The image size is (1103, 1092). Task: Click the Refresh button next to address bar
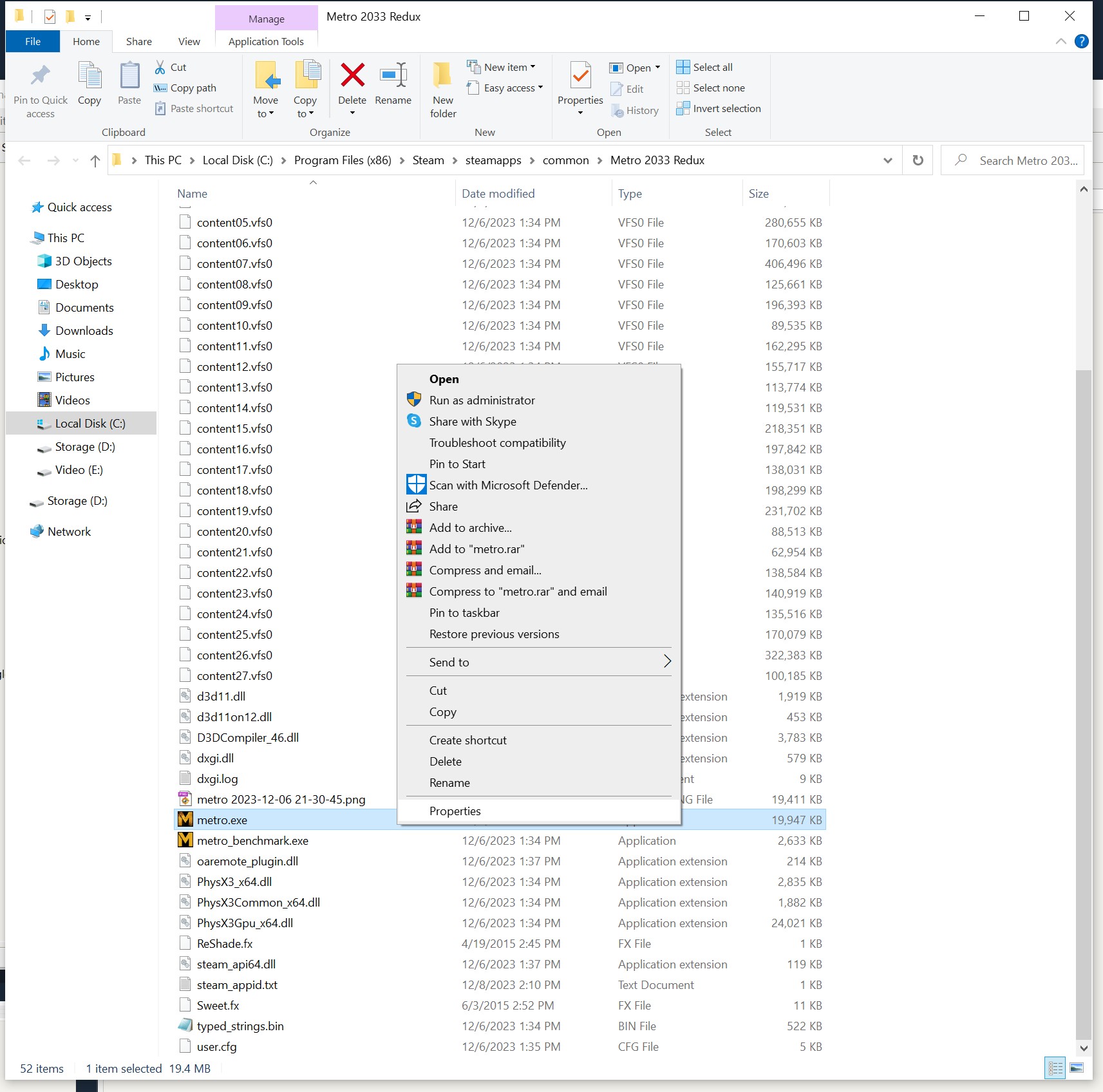[x=918, y=160]
